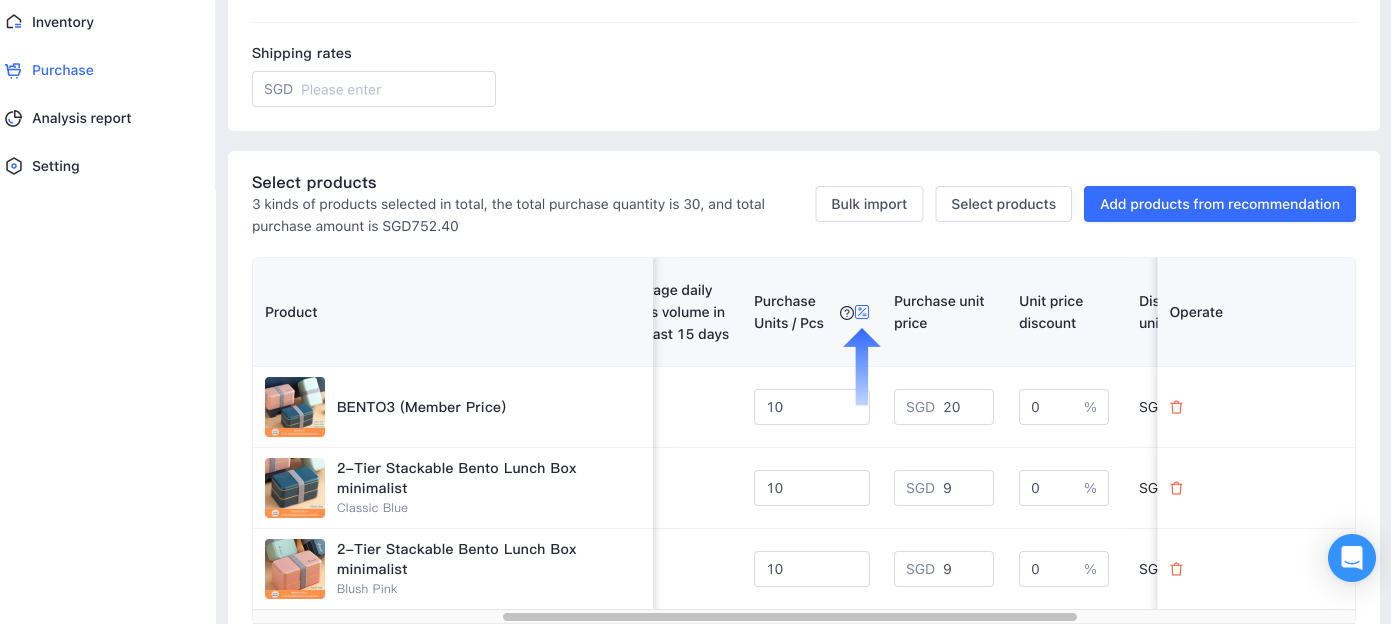
Task: Click the BENTO3 purchase units field
Action: [811, 407]
